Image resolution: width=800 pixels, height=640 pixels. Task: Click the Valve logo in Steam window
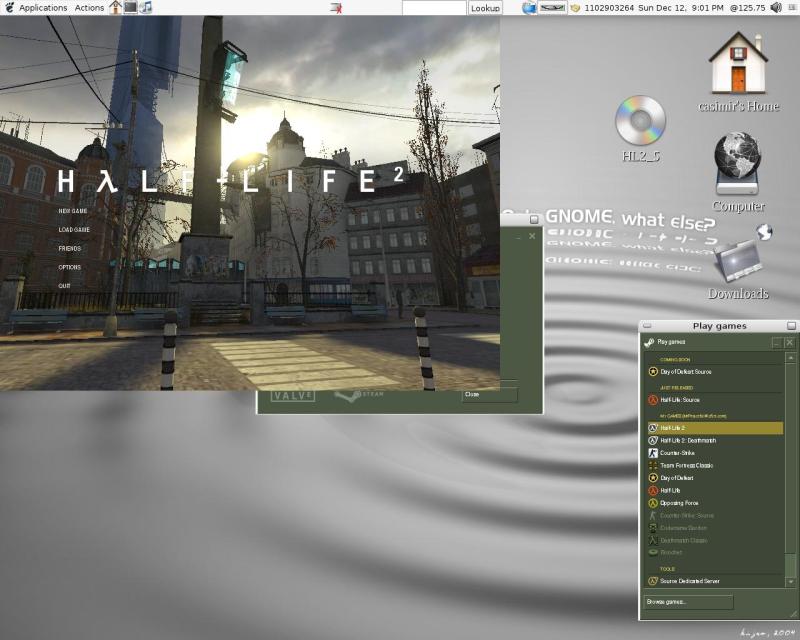293,396
